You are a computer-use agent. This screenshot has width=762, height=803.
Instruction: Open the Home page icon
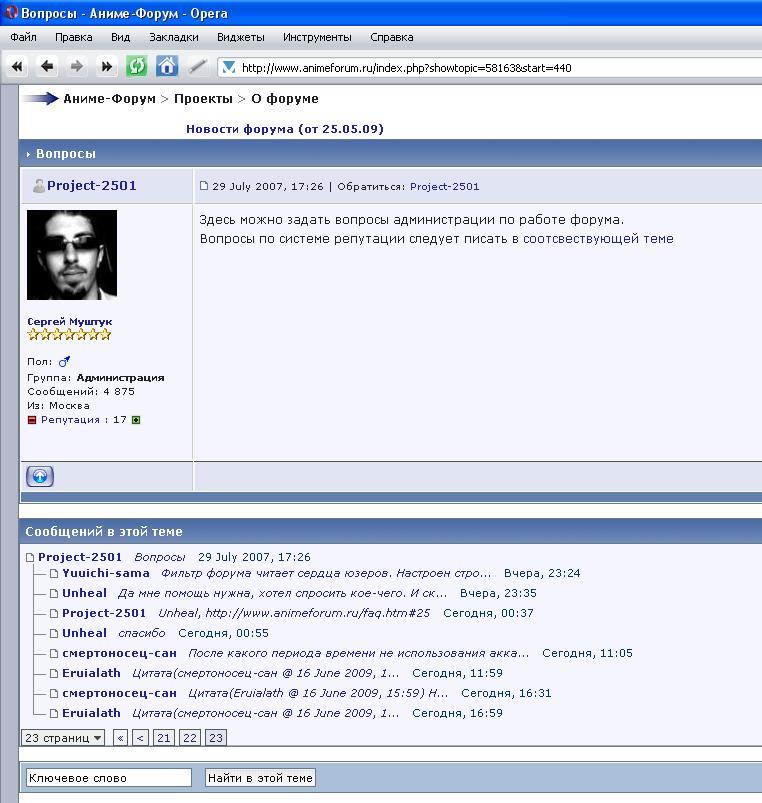pos(167,67)
